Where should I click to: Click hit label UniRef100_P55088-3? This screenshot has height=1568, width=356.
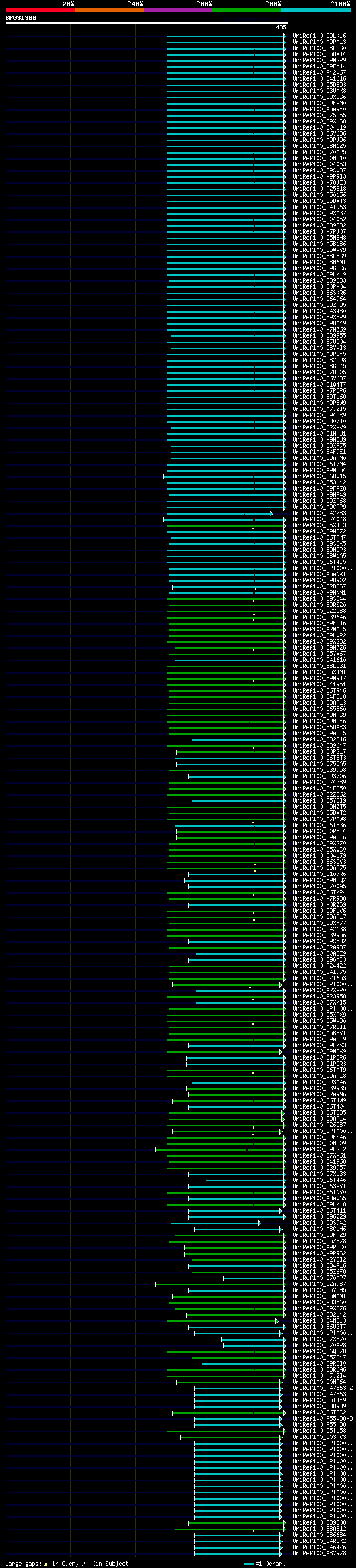(323, 1419)
